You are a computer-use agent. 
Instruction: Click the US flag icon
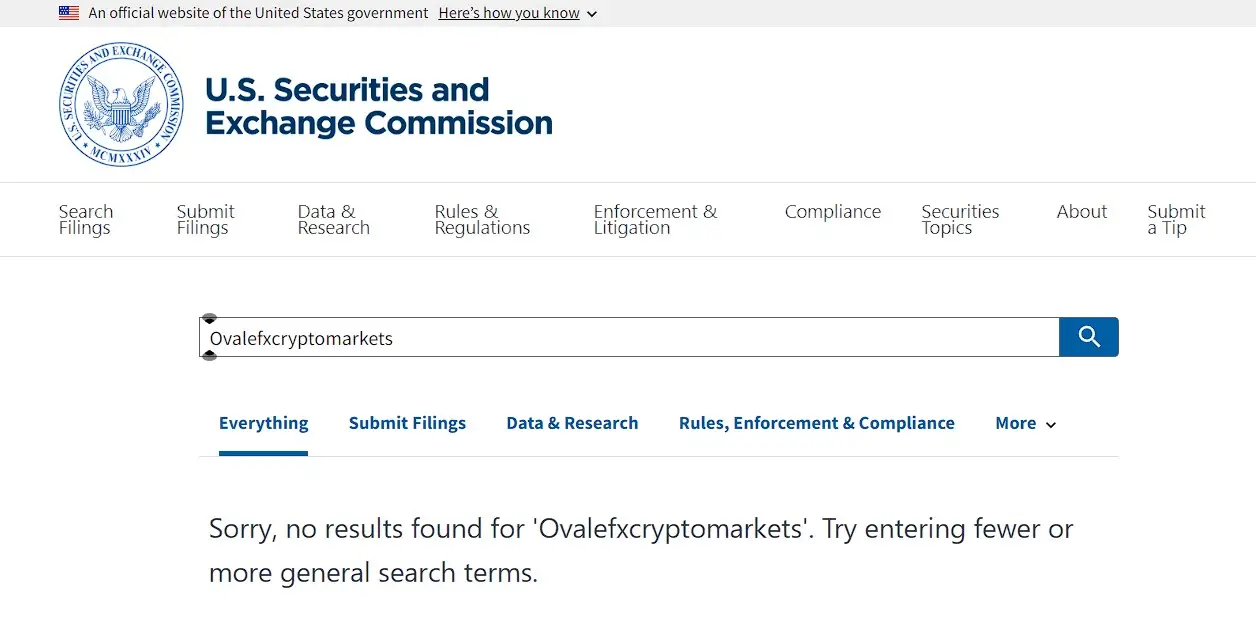pos(69,13)
